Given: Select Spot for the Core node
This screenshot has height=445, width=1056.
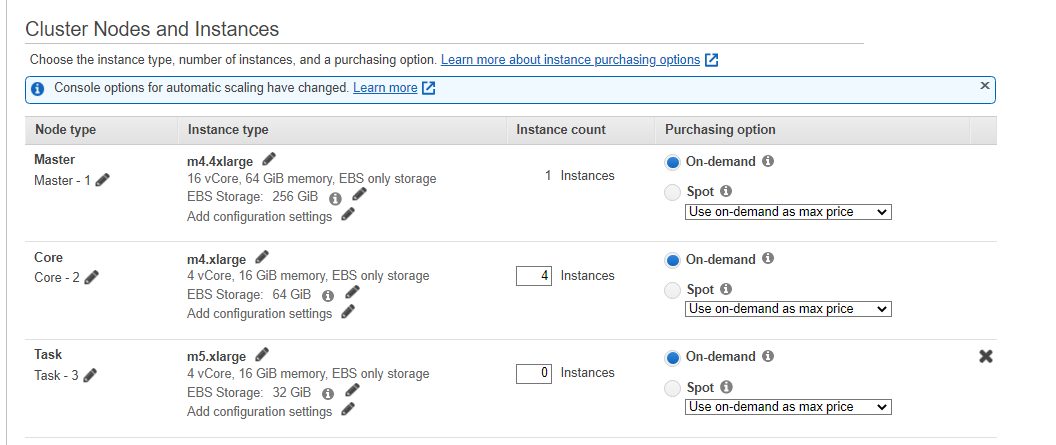Looking at the screenshot, I should (x=672, y=291).
